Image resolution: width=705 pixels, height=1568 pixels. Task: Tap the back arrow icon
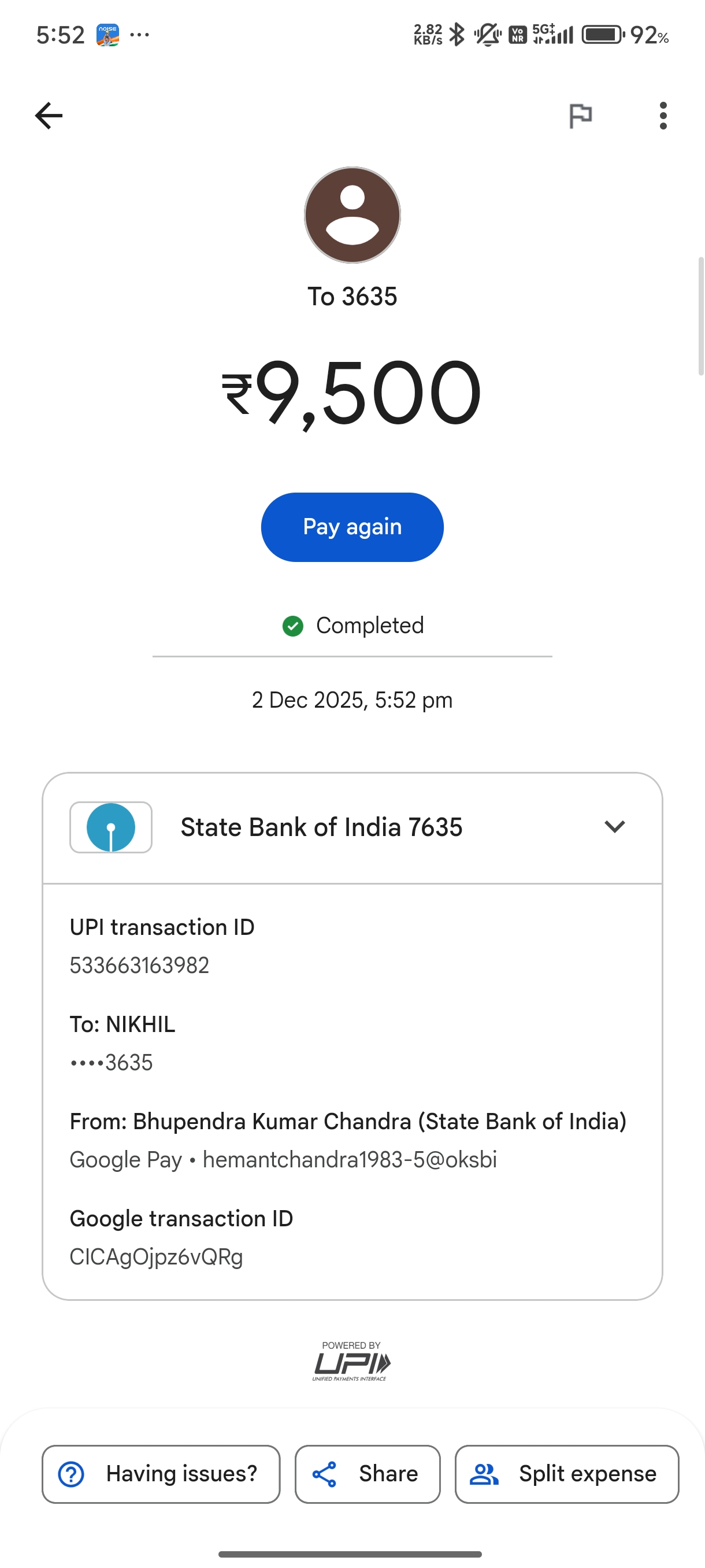[x=49, y=116]
